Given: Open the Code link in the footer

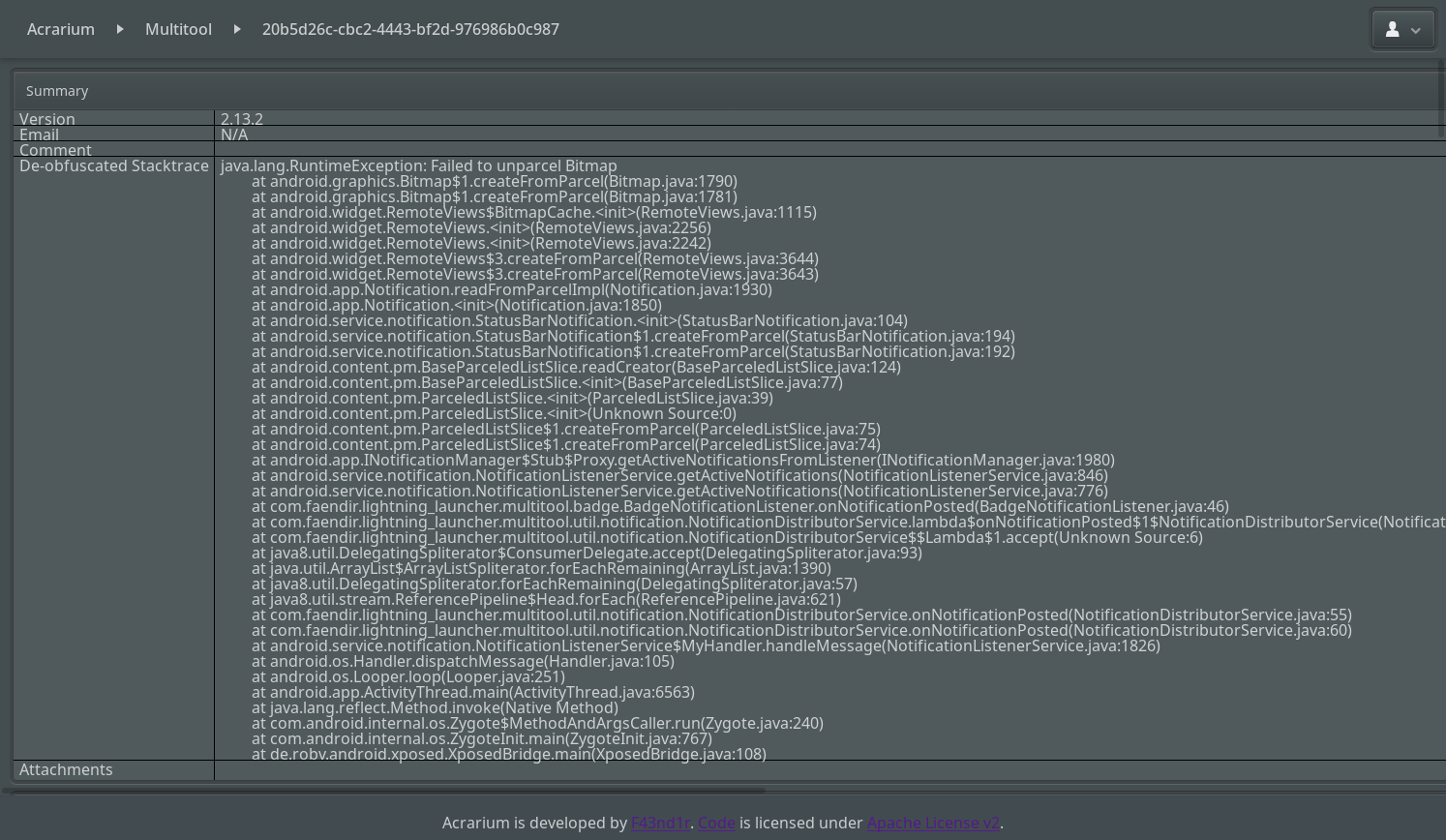Looking at the screenshot, I should (x=716, y=823).
